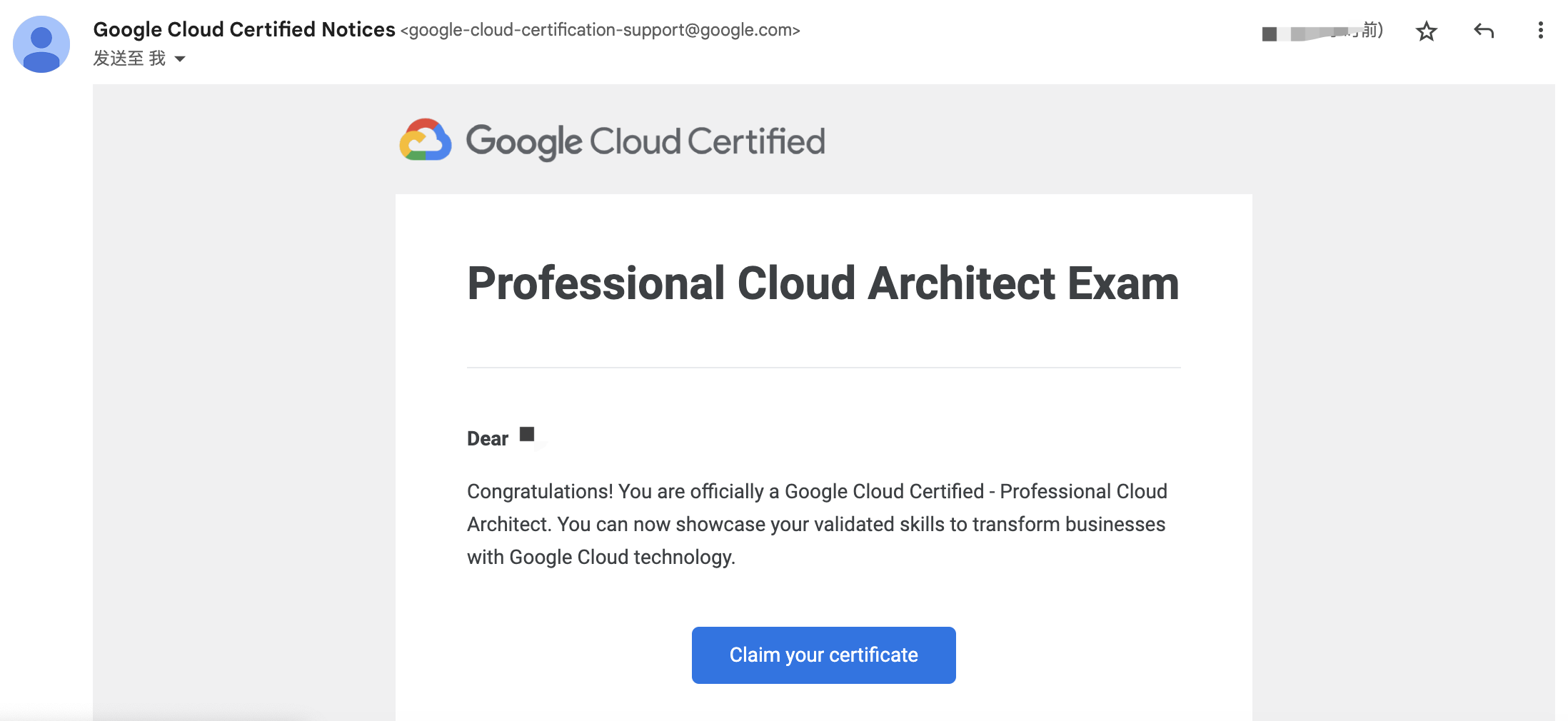
Task: Star this Google Cloud Certified email
Action: click(1426, 31)
